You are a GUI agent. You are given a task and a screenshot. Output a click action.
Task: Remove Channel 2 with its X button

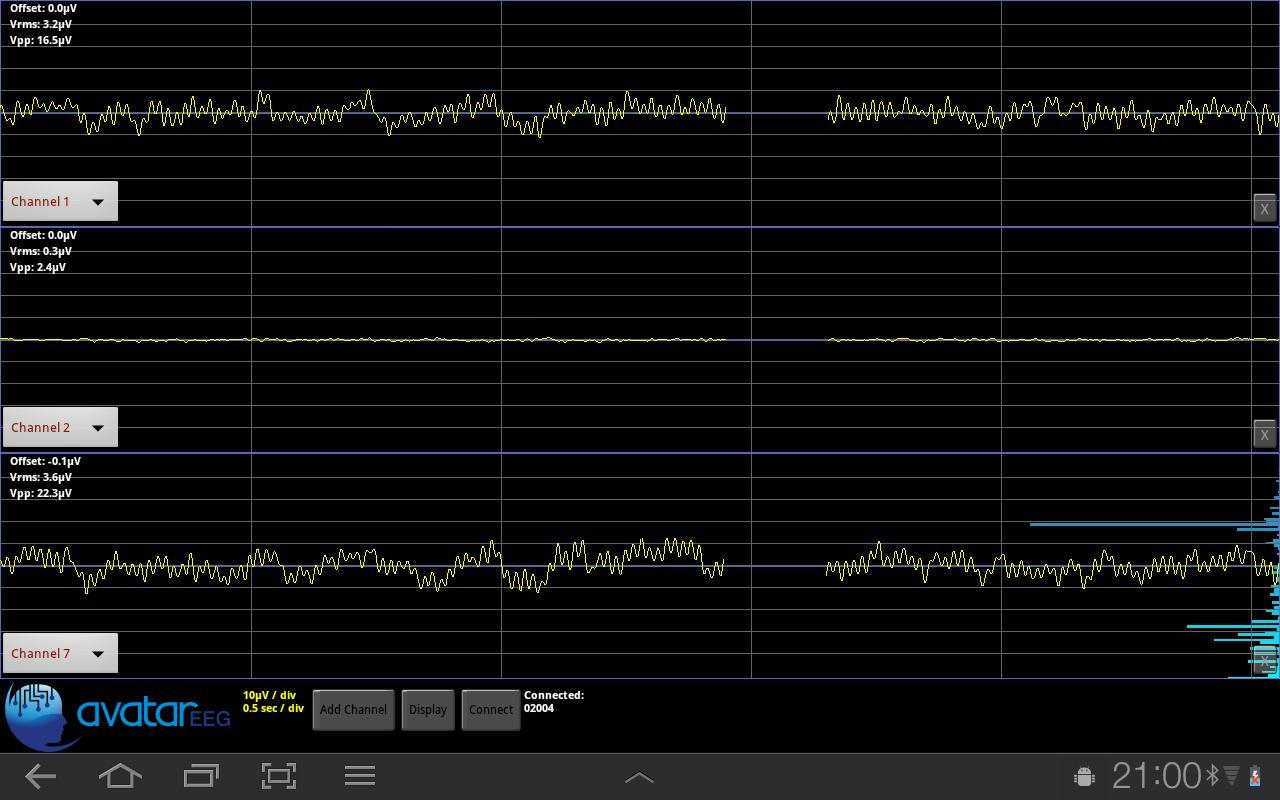pyautogui.click(x=1264, y=434)
